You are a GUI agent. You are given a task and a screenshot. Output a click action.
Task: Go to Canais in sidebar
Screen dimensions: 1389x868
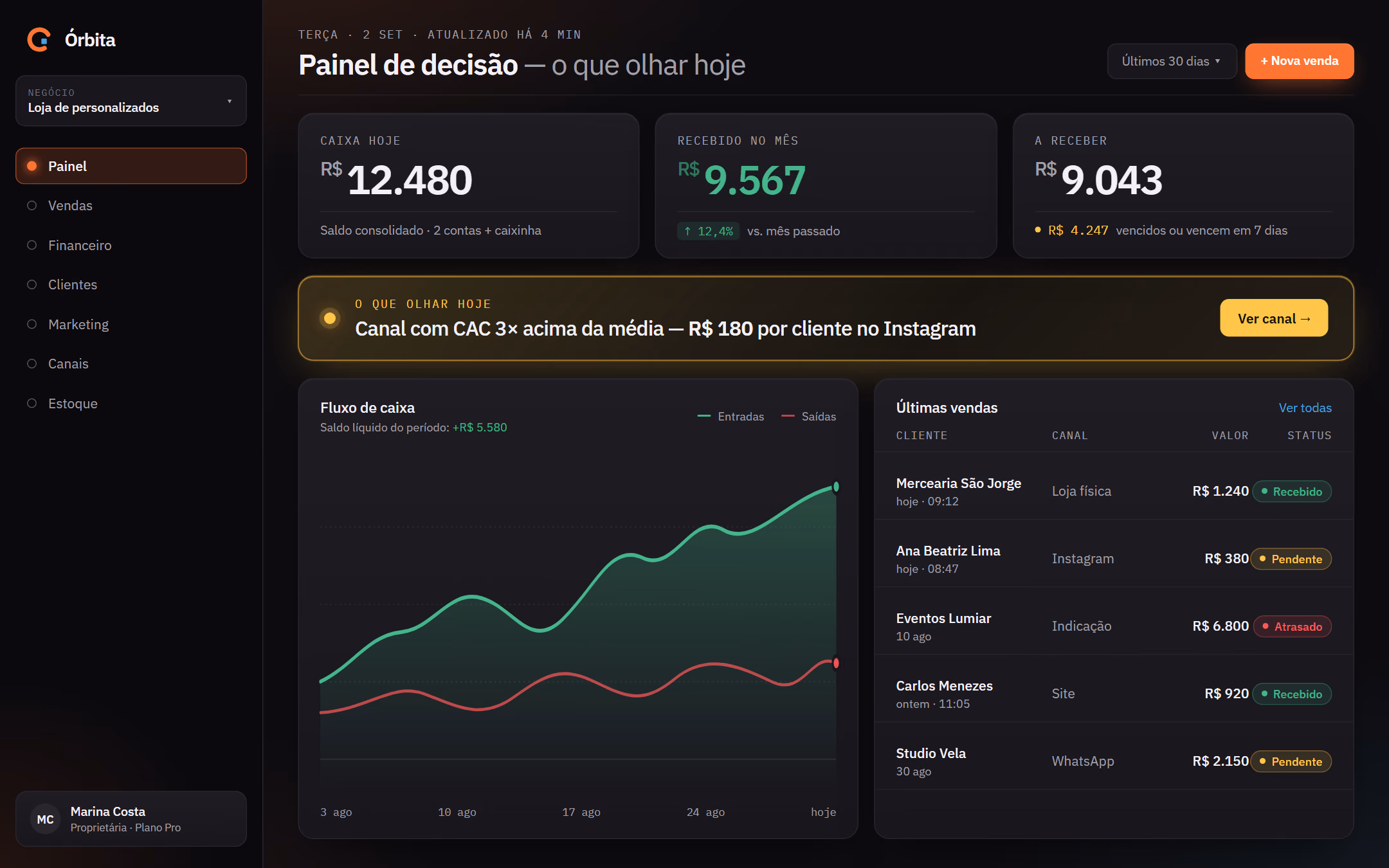[x=131, y=364]
